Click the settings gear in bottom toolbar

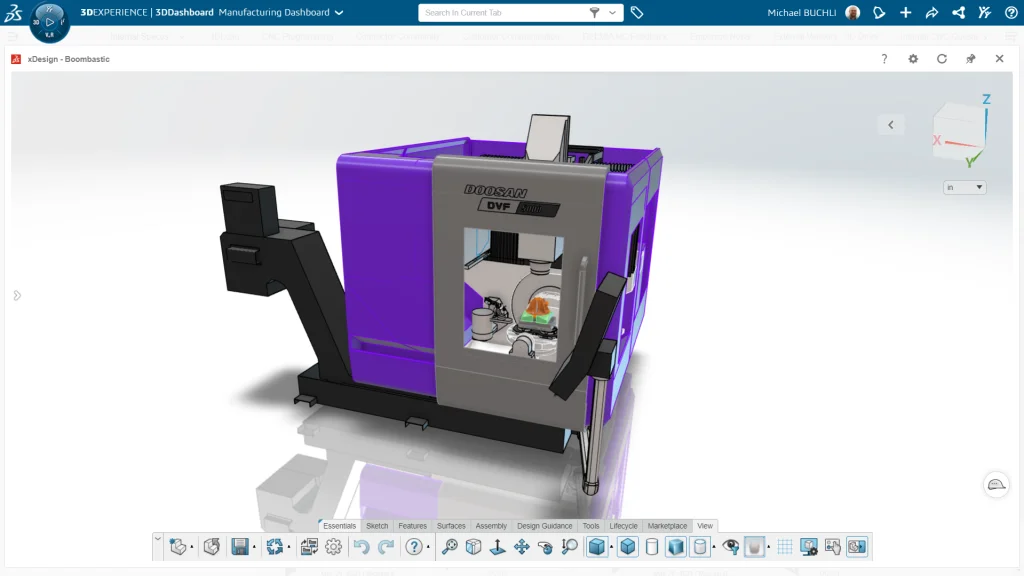click(x=334, y=547)
